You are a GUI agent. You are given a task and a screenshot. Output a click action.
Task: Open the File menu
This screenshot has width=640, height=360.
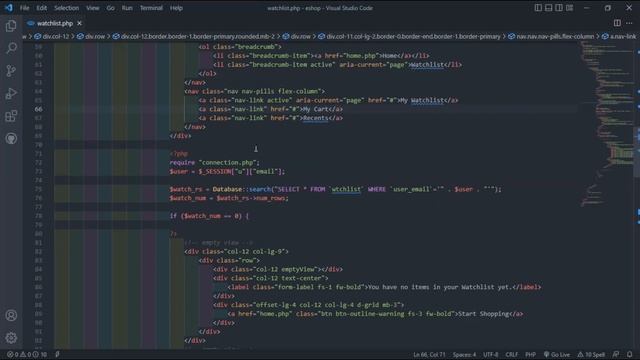click(24, 8)
